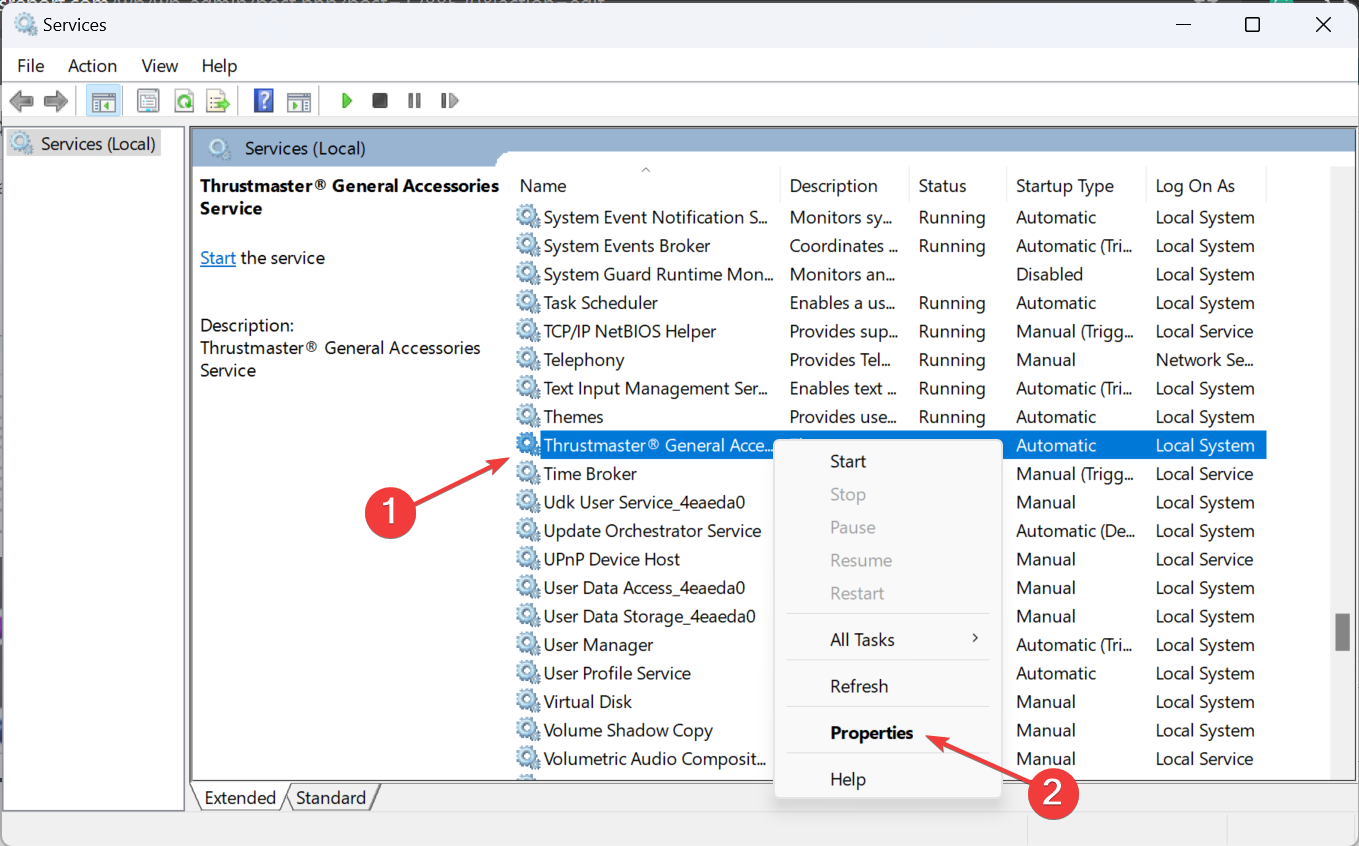Switch to the Standard tab

point(331,798)
